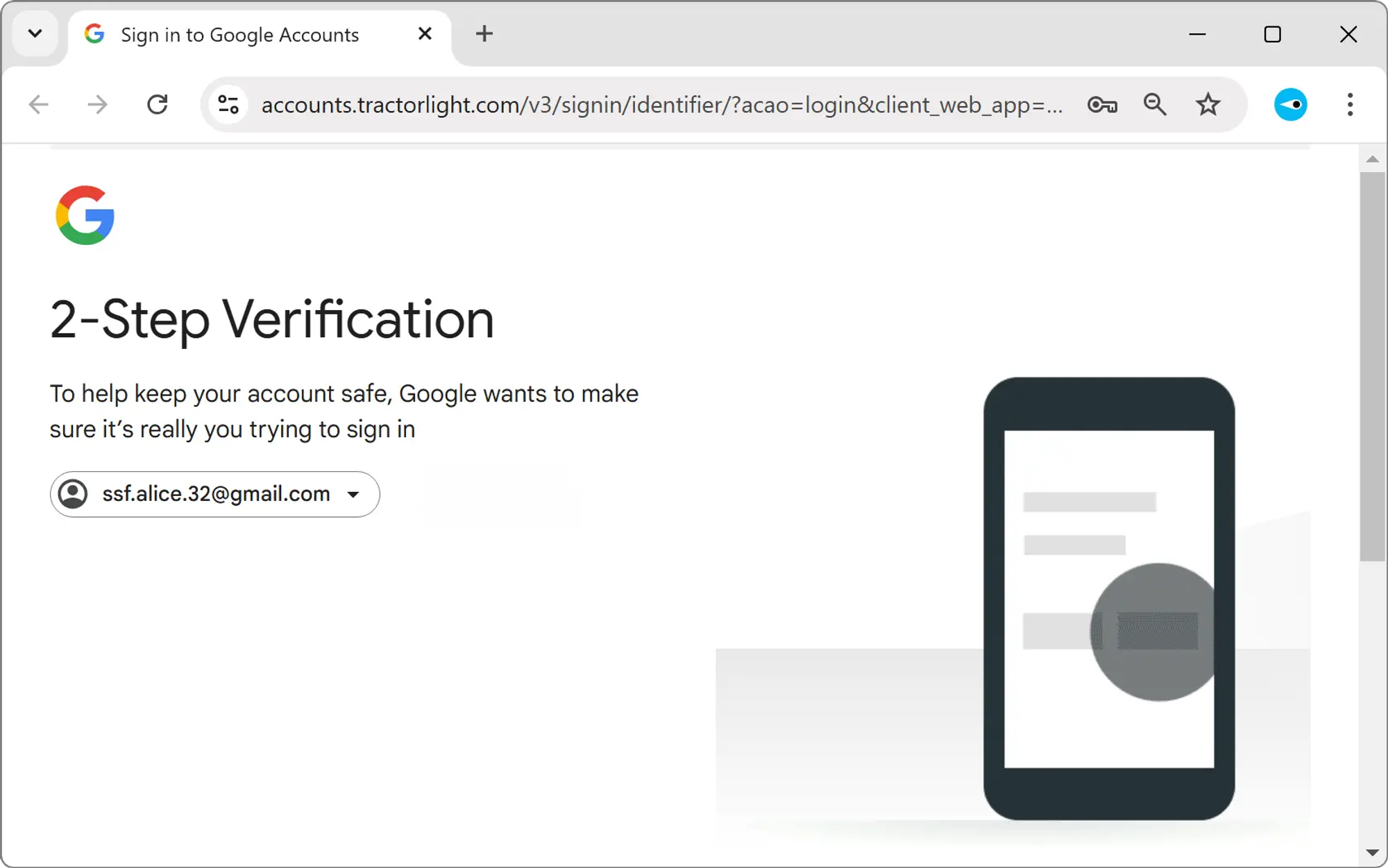Close the Sign in to Google Accounts tab
Viewport: 1388px width, 868px height.
point(425,33)
